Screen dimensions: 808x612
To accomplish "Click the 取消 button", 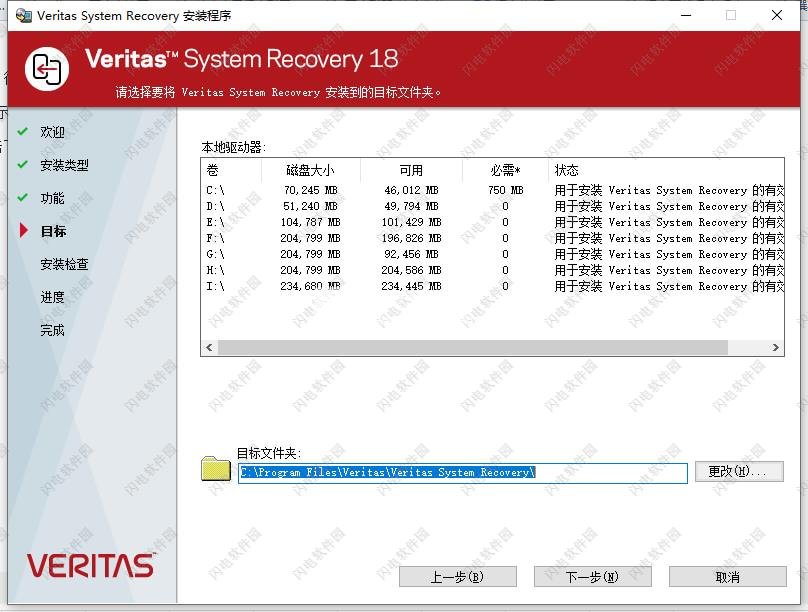I will point(728,576).
